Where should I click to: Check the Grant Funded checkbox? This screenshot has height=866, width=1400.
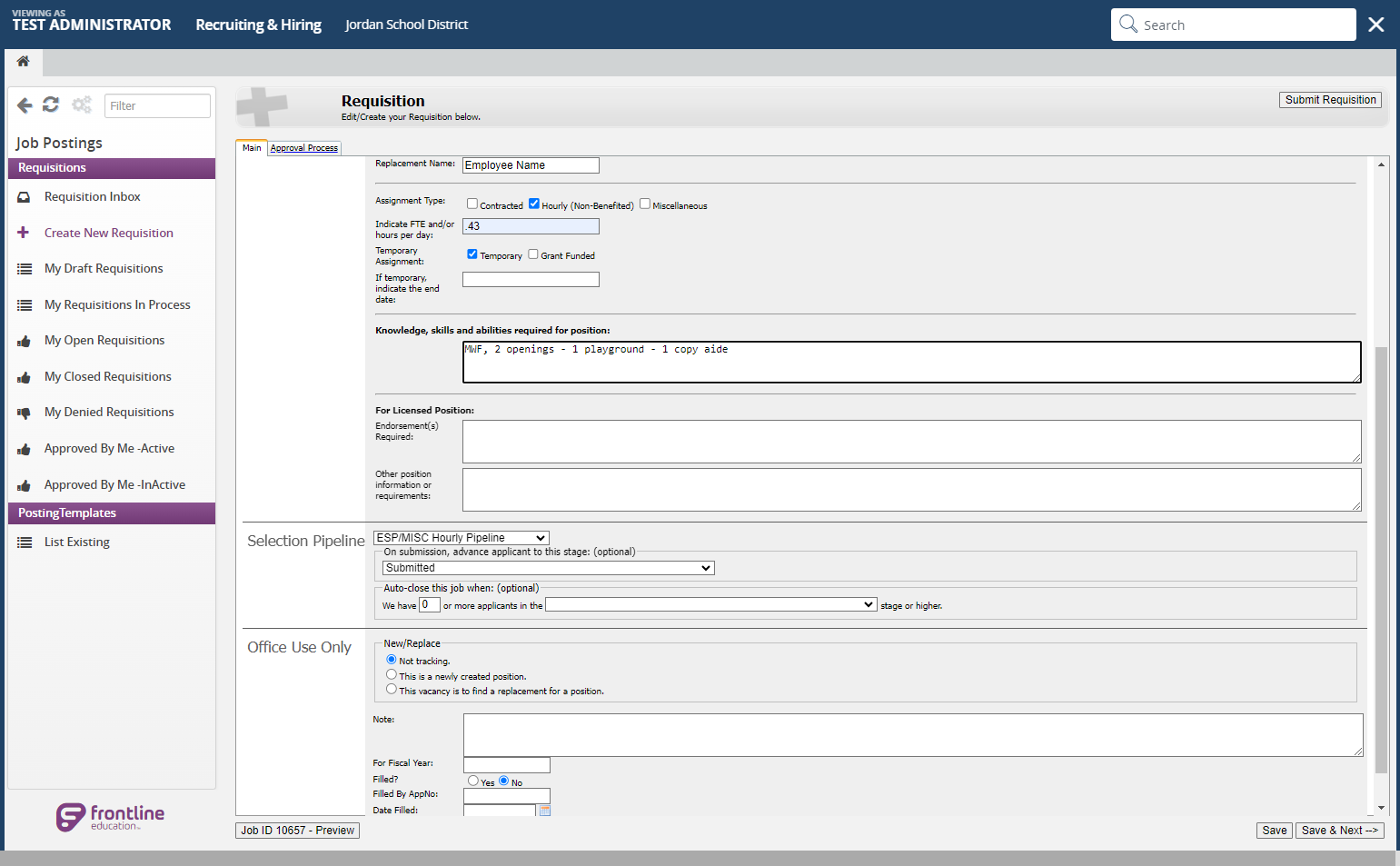pos(533,254)
